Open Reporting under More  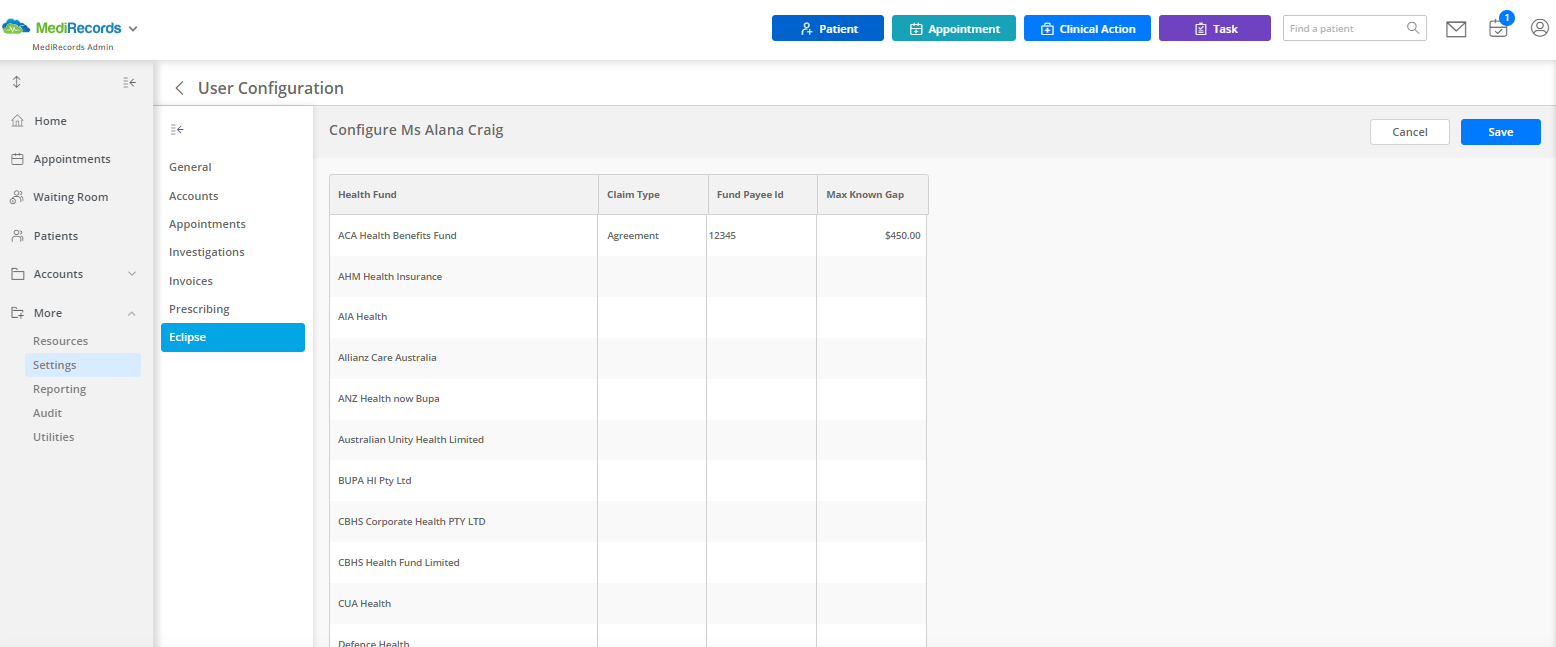(x=59, y=389)
